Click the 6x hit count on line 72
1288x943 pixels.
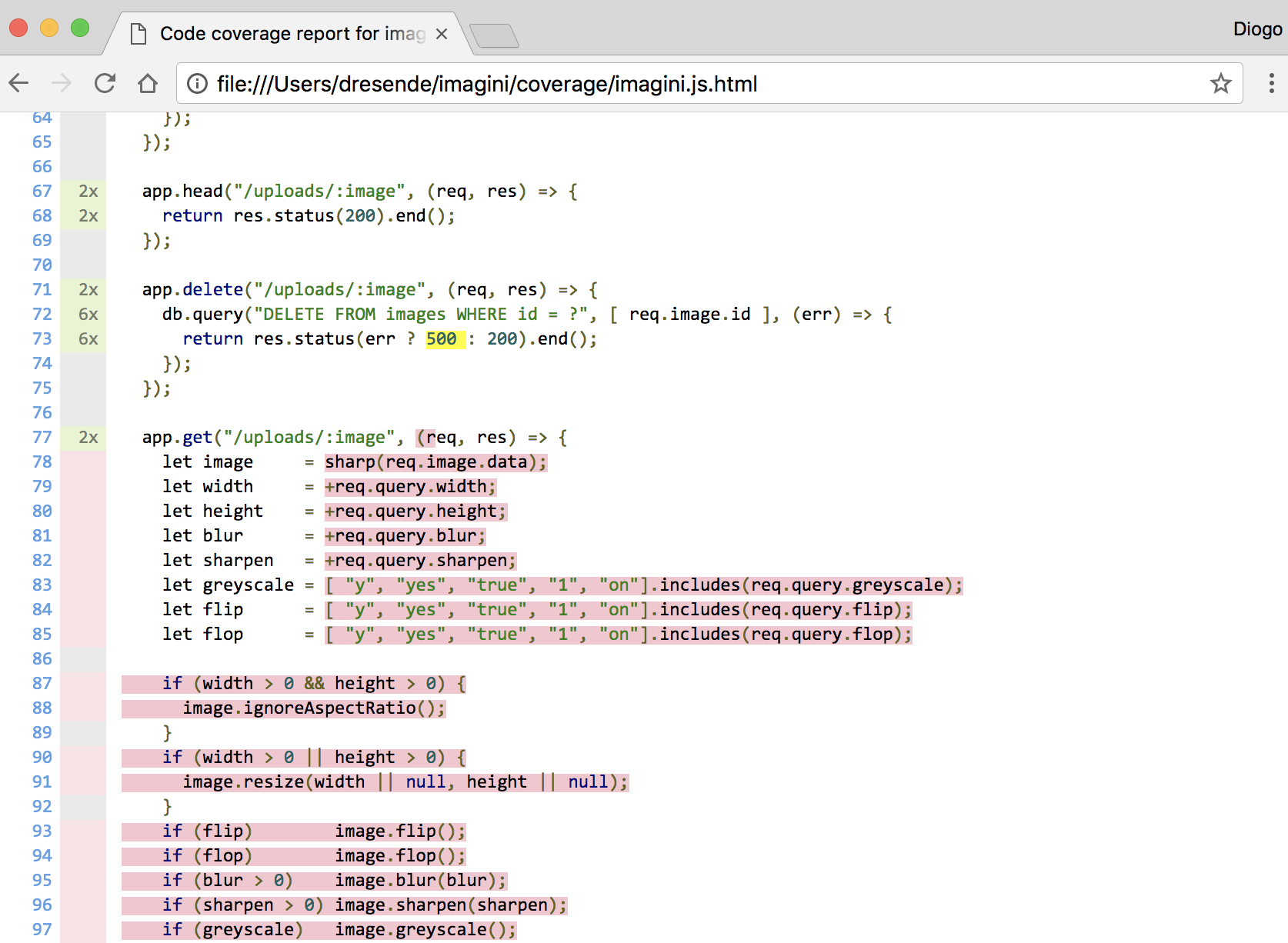click(x=88, y=315)
